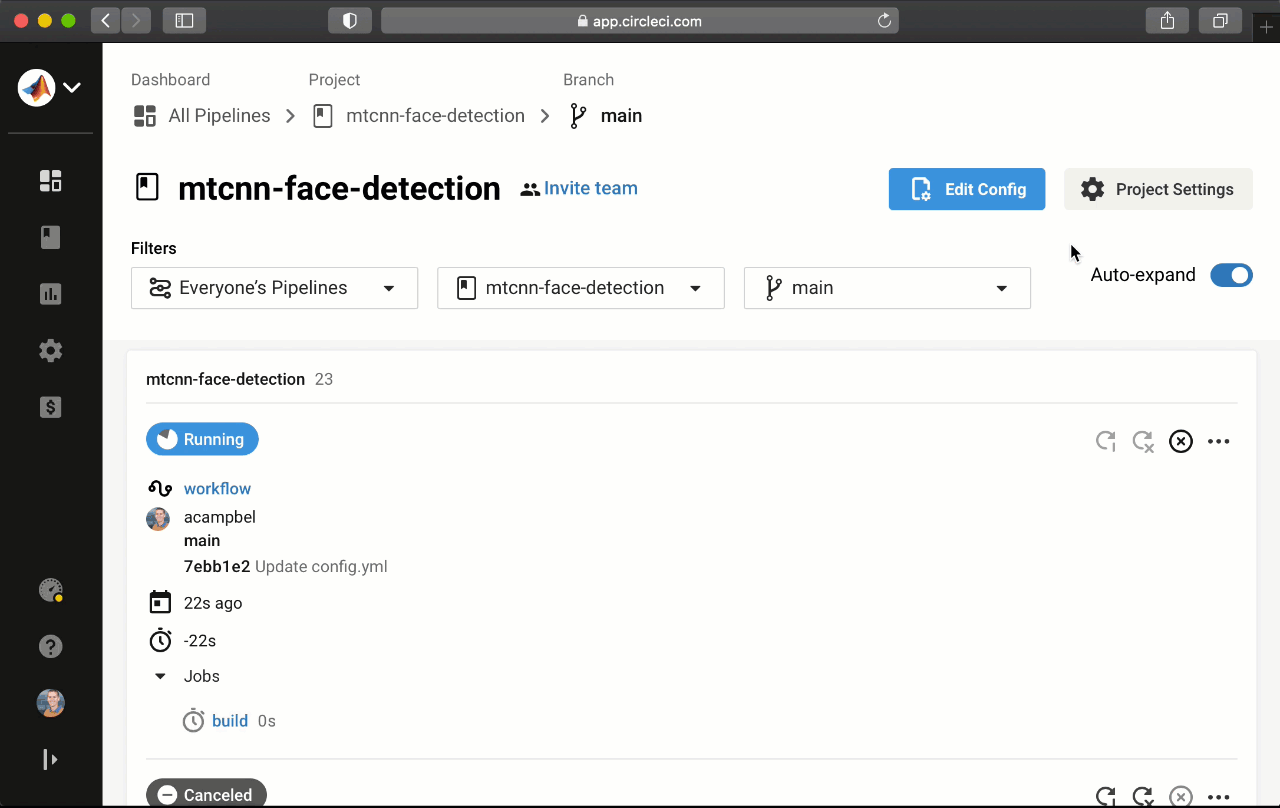Open the Insights chart icon in sidebar

point(50,294)
